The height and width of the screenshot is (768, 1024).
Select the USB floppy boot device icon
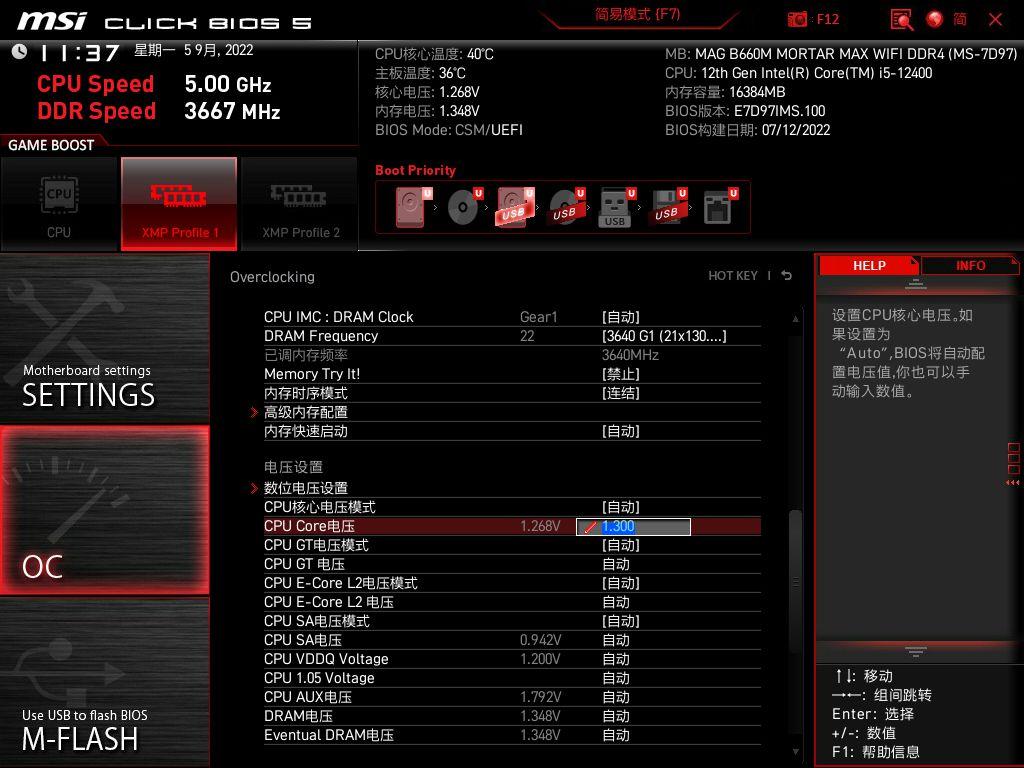click(x=669, y=206)
